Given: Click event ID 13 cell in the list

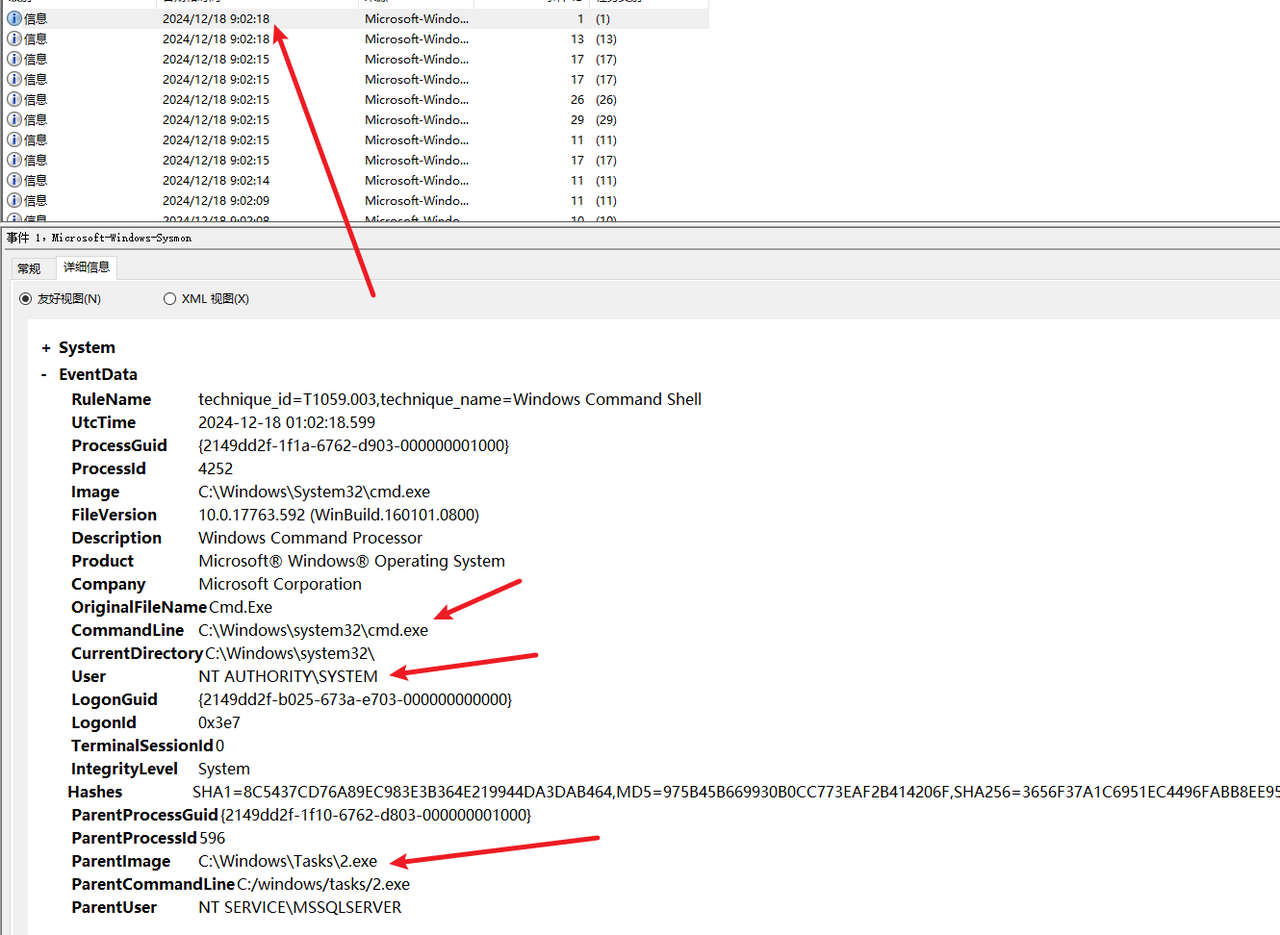Looking at the screenshot, I should [x=577, y=39].
